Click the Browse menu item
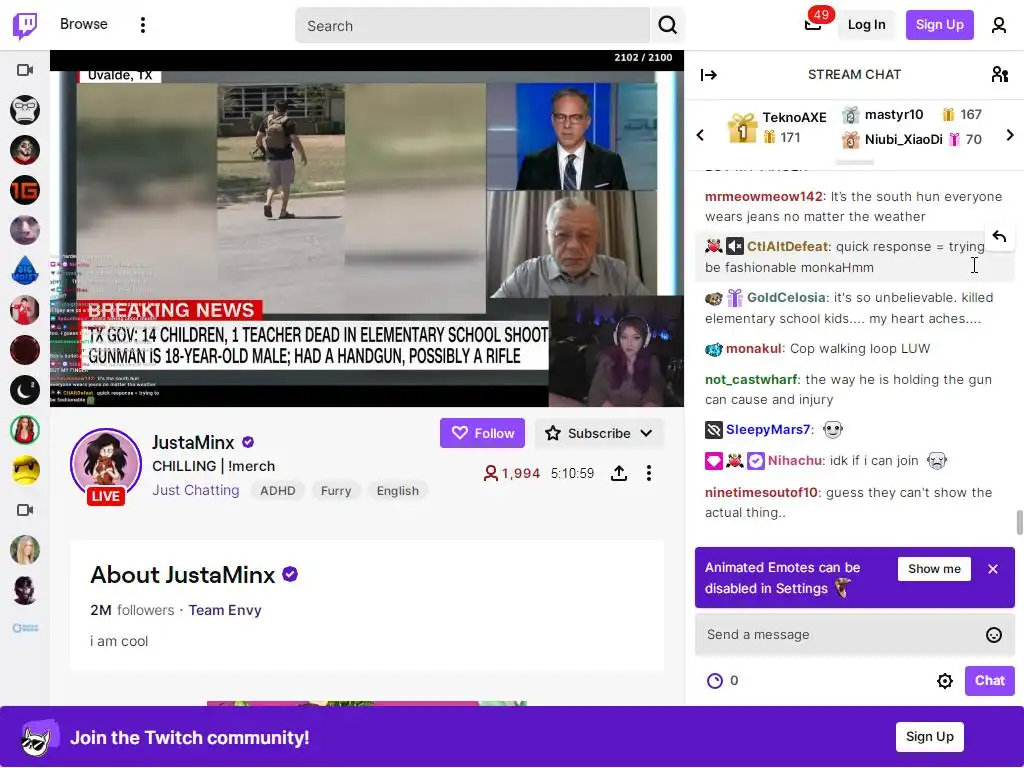Image resolution: width=1024 pixels, height=768 pixels. 84,24
